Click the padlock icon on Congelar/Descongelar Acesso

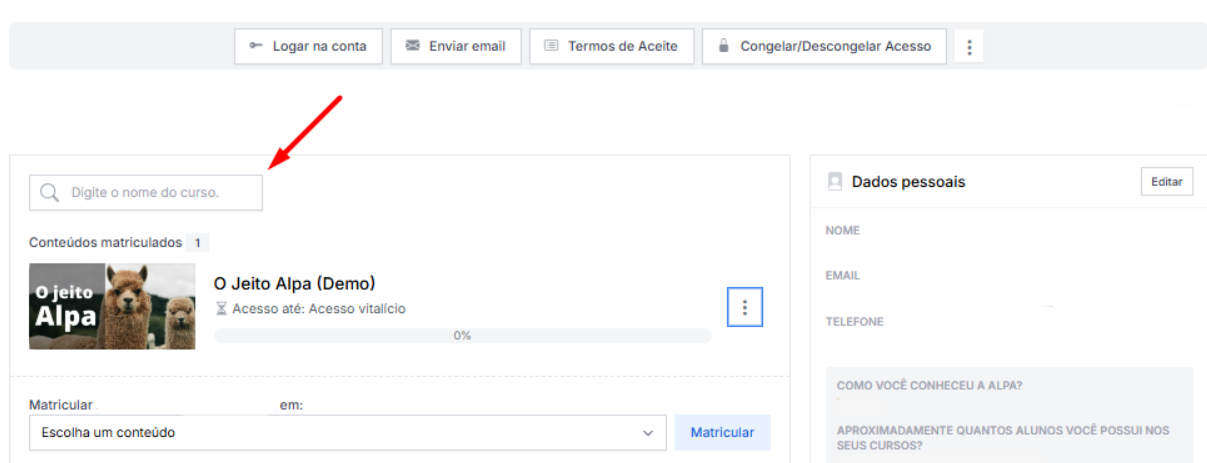(723, 46)
